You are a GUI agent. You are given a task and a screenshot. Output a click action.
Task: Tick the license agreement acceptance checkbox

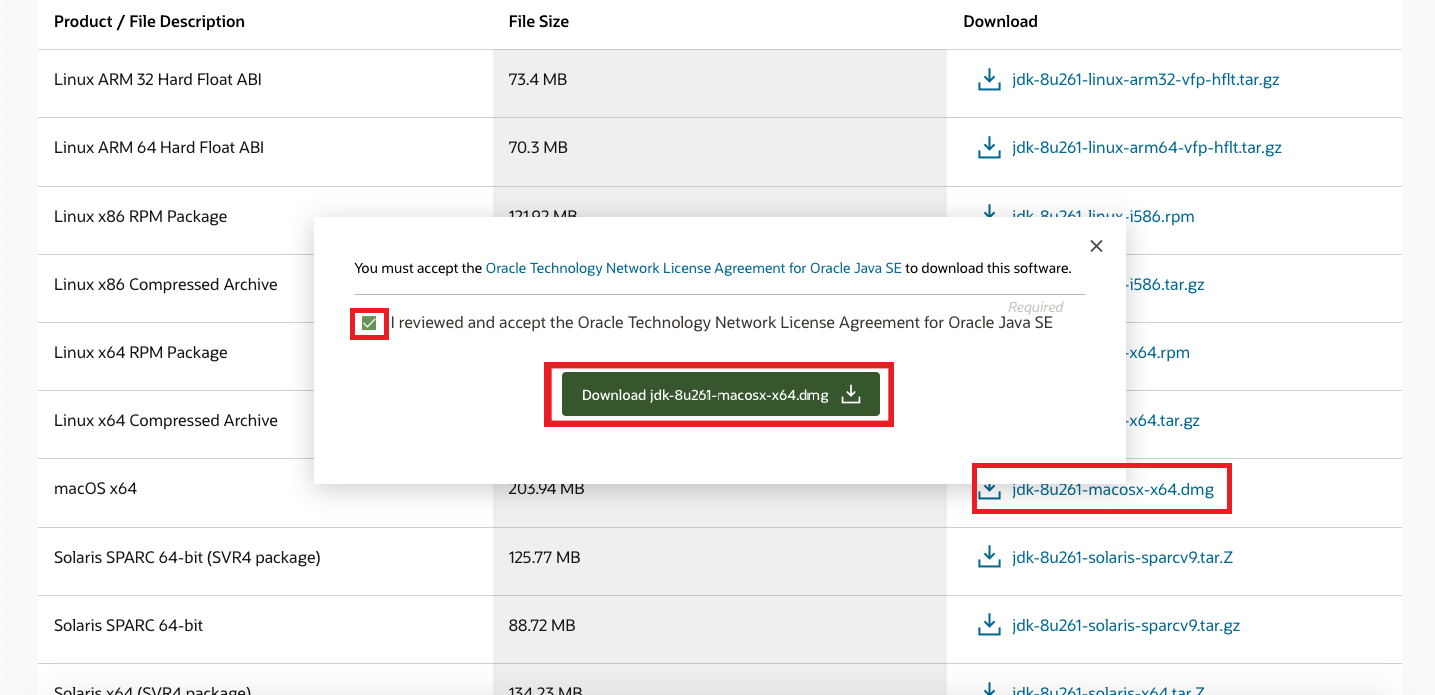click(x=369, y=324)
